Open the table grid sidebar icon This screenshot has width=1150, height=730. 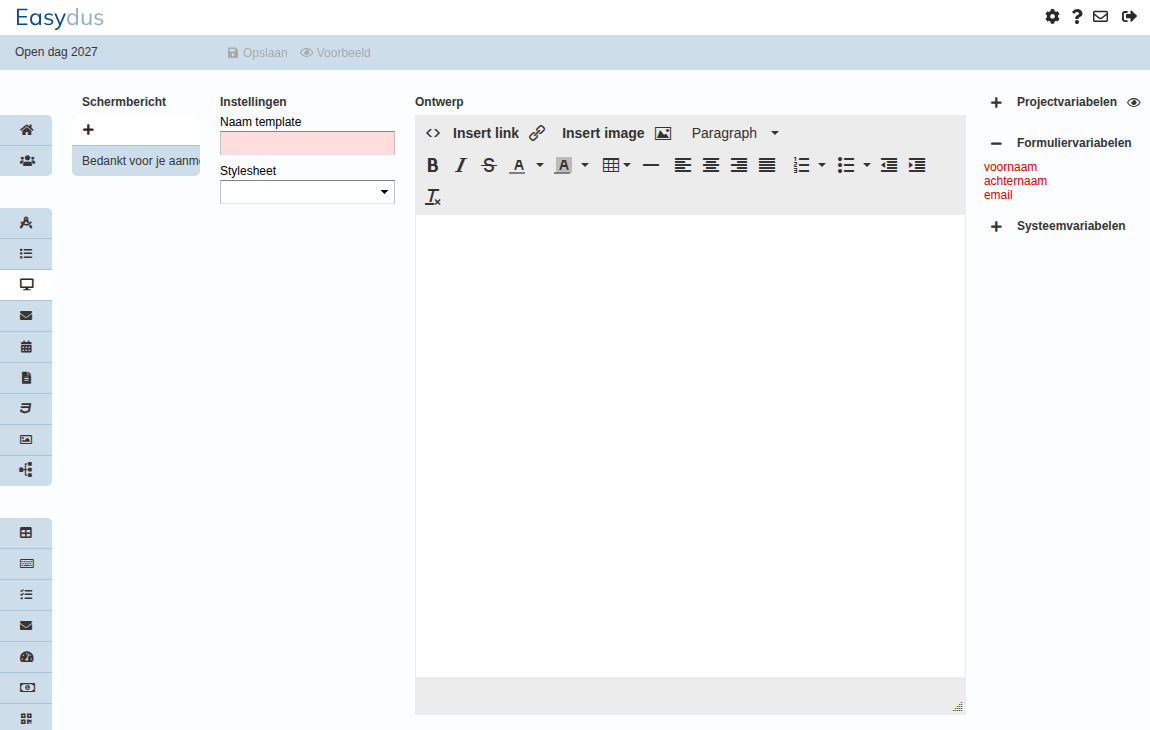(26, 533)
